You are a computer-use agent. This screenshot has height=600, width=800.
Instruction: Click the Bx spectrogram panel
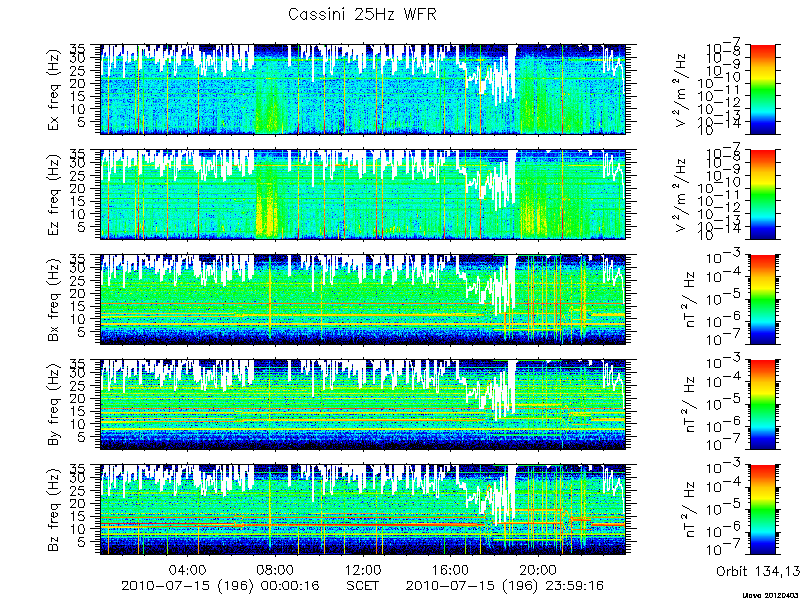(363, 299)
